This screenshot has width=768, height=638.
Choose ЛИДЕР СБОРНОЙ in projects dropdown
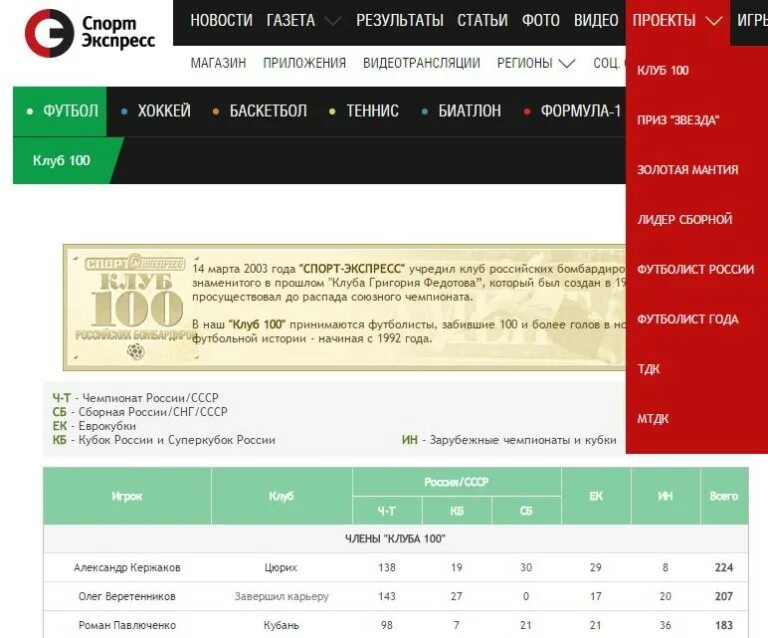coord(684,219)
